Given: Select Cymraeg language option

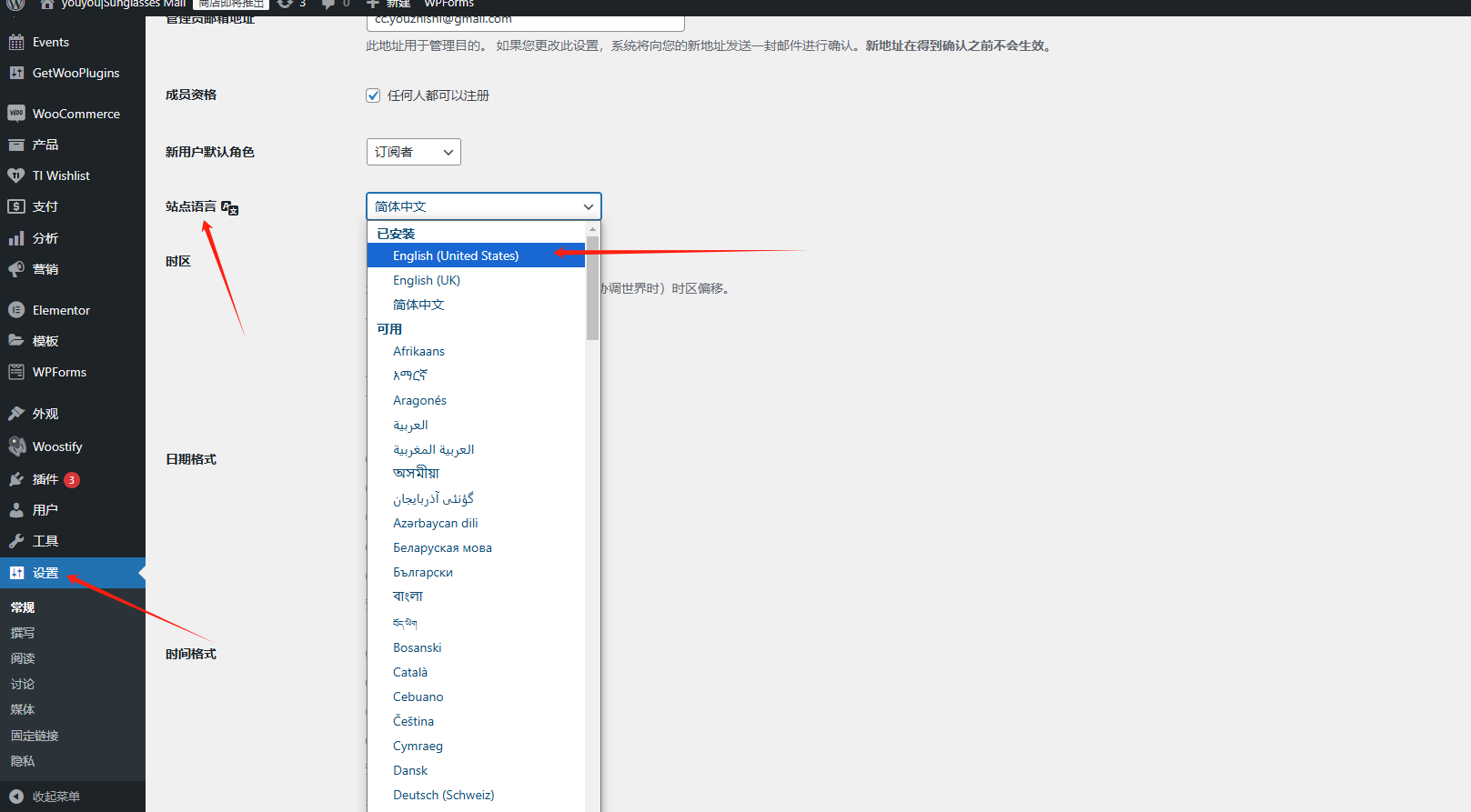Looking at the screenshot, I should (x=476, y=746).
